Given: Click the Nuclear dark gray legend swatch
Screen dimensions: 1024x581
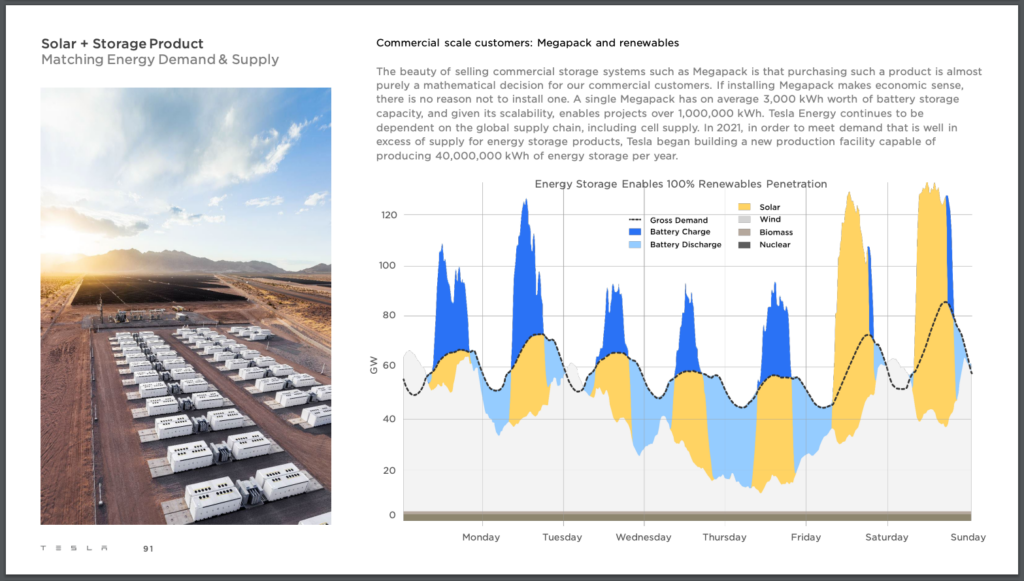Looking at the screenshot, I should [x=744, y=245].
